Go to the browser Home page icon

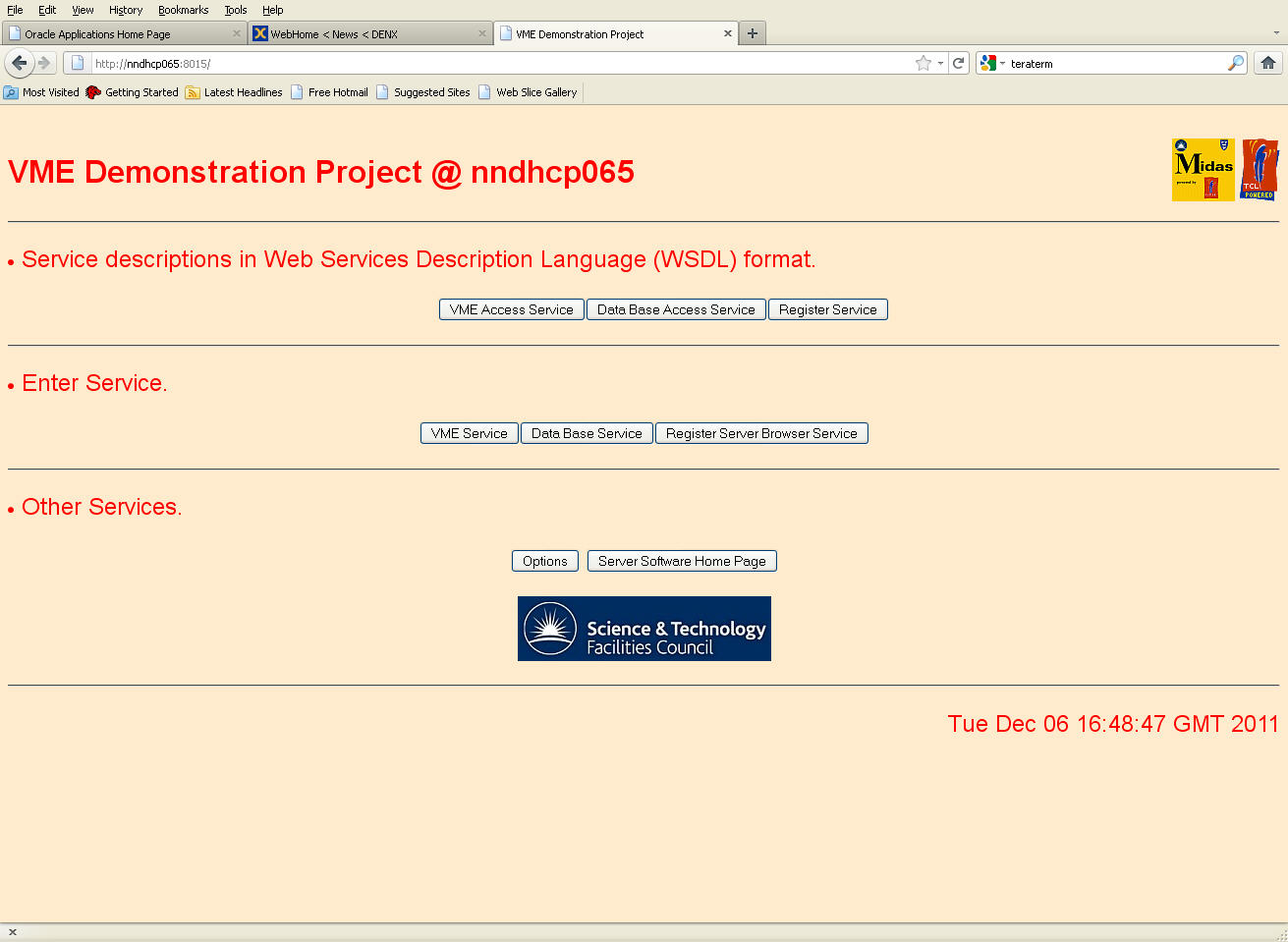point(1268,63)
